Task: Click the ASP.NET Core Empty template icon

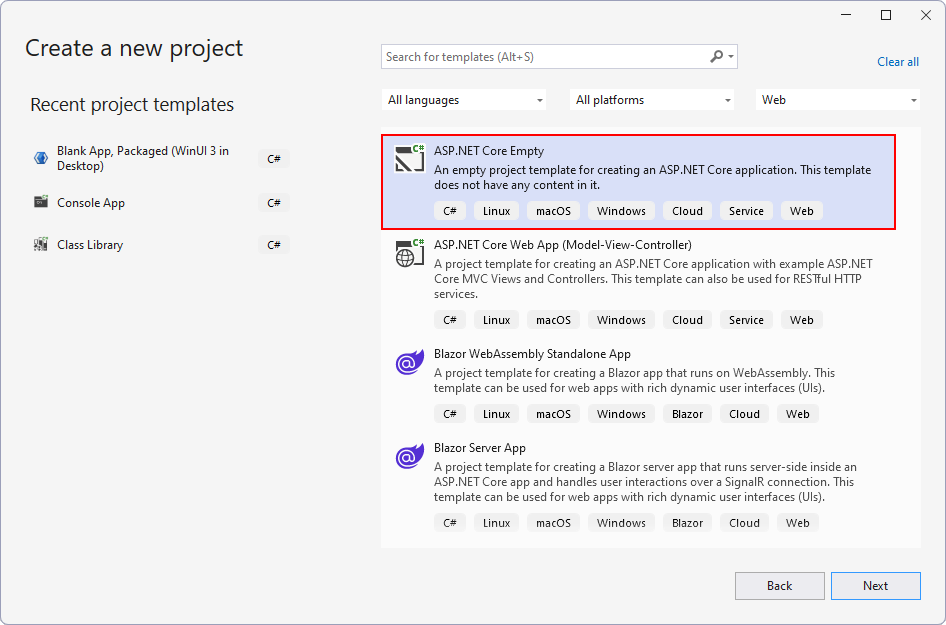Action: [409, 157]
